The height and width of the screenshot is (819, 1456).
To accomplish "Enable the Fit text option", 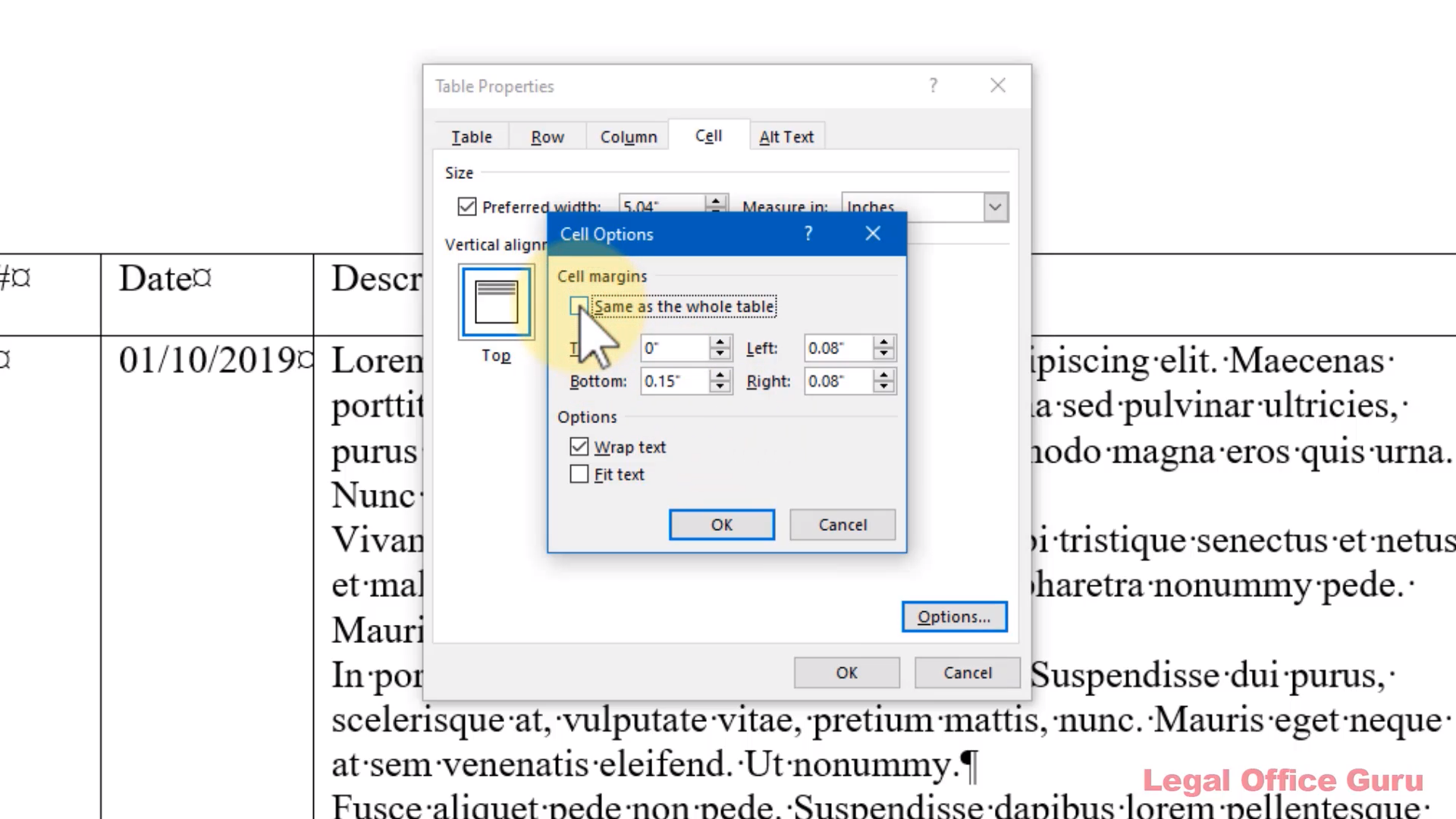I will click(x=579, y=474).
